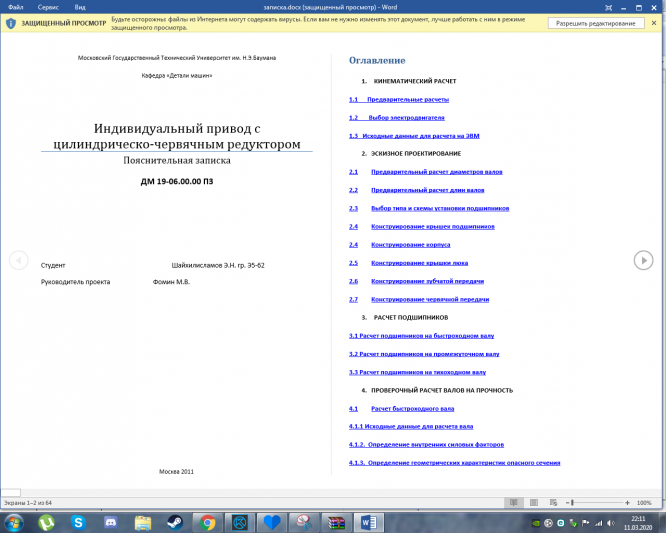Open link Конструирование крышек подшипников
The image size is (666, 533).
(x=433, y=227)
